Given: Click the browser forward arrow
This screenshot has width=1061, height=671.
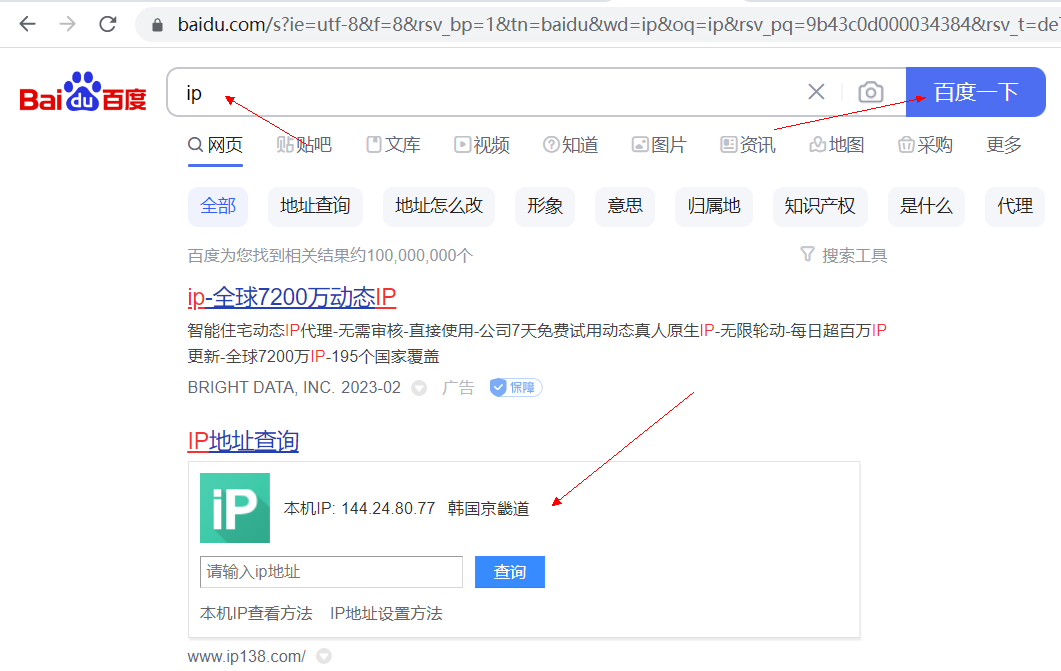Looking at the screenshot, I should (67, 24).
